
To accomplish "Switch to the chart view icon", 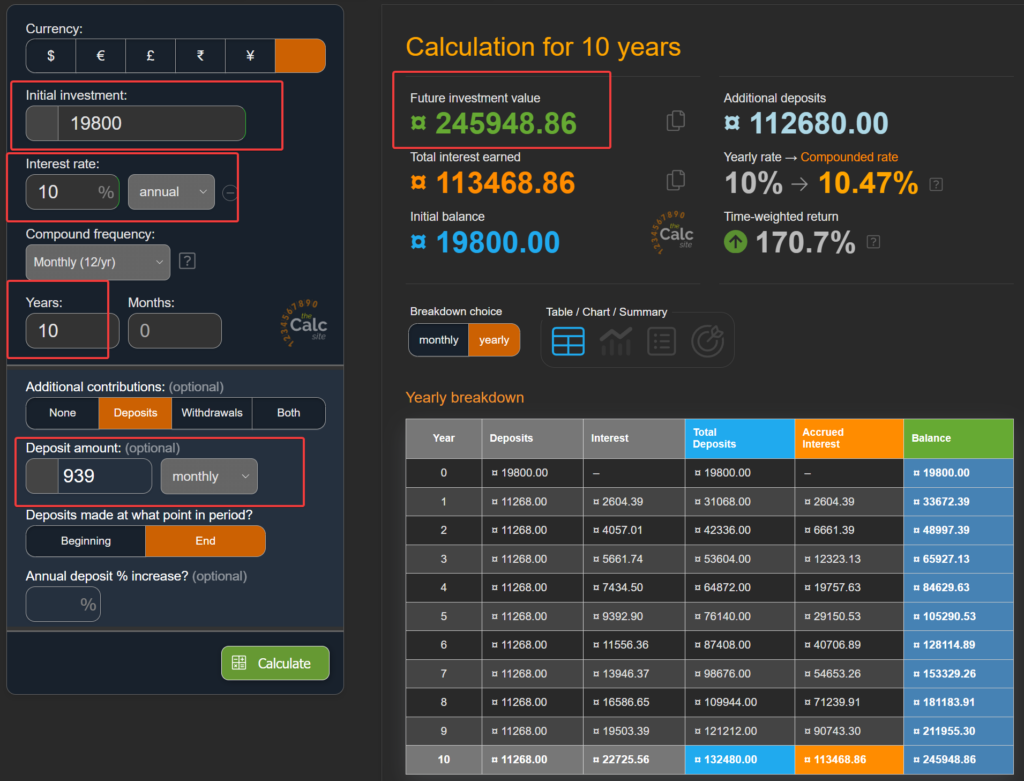I will 615,341.
